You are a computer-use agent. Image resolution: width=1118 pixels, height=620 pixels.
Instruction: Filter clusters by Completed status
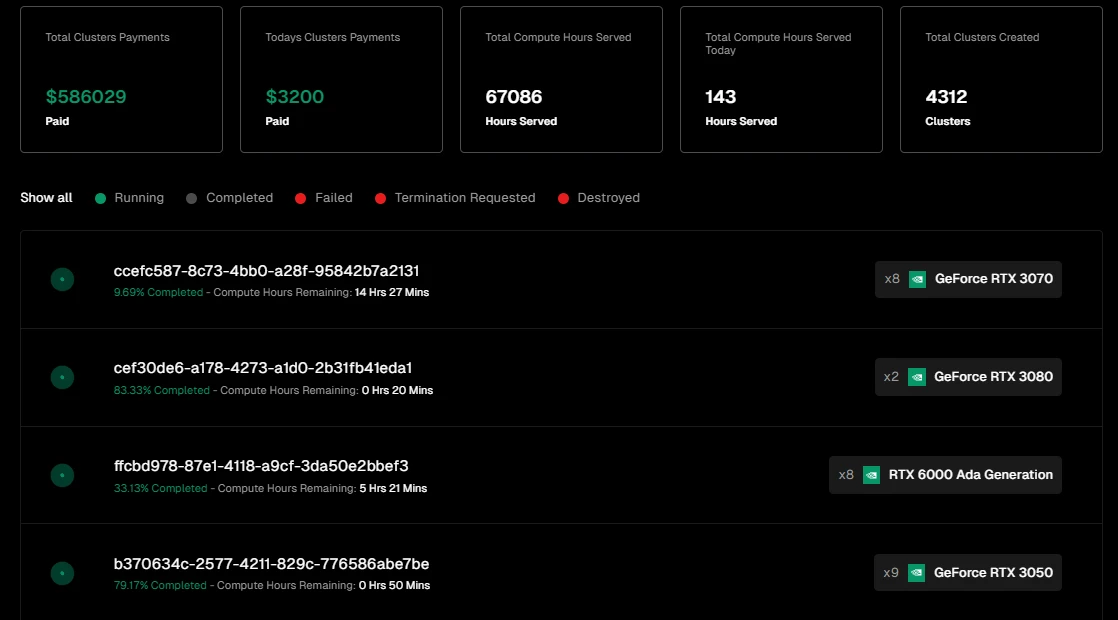pyautogui.click(x=230, y=198)
